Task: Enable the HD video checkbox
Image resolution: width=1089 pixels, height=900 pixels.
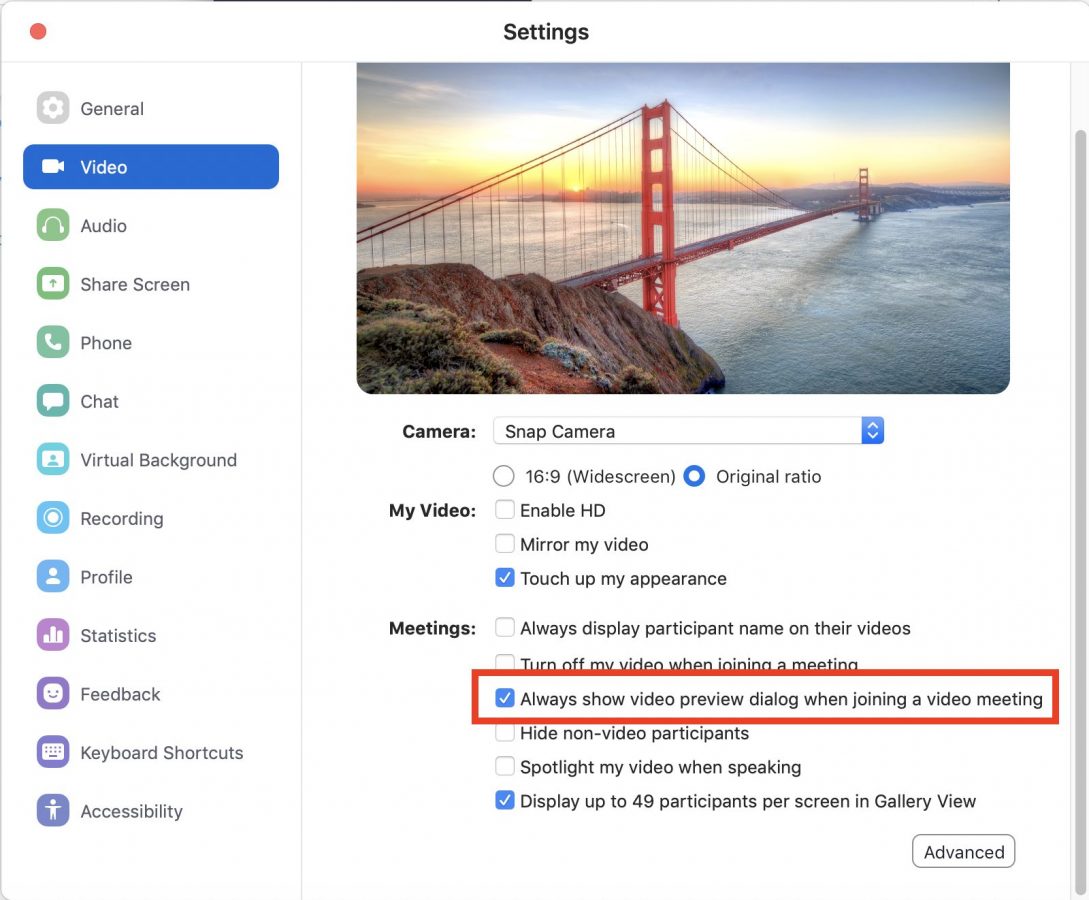Action: [x=505, y=510]
